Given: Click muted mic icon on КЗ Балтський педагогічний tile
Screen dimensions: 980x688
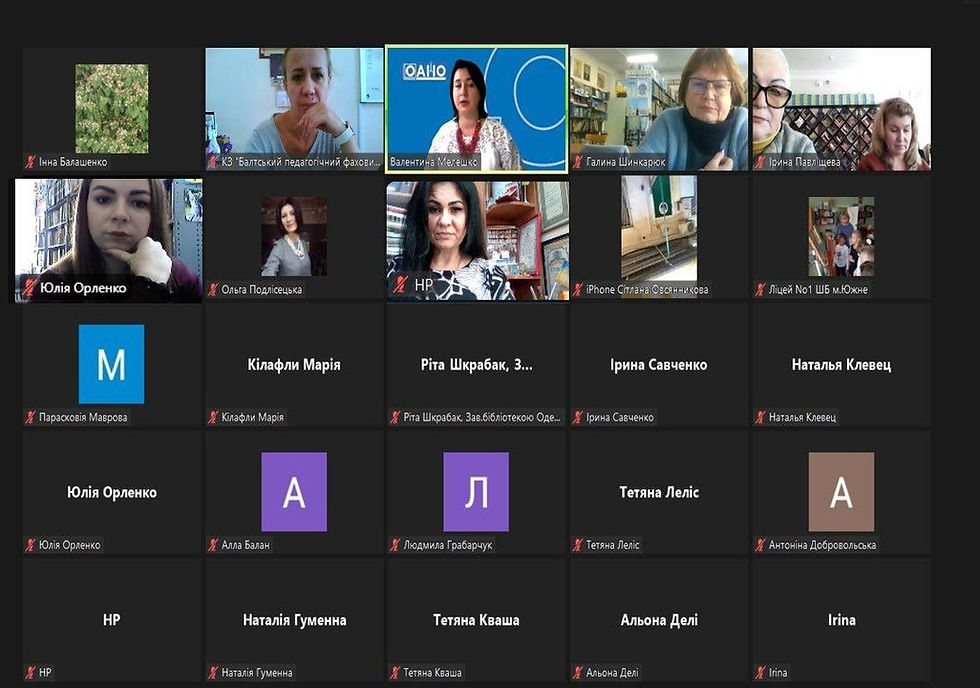Looking at the screenshot, I should [212, 162].
